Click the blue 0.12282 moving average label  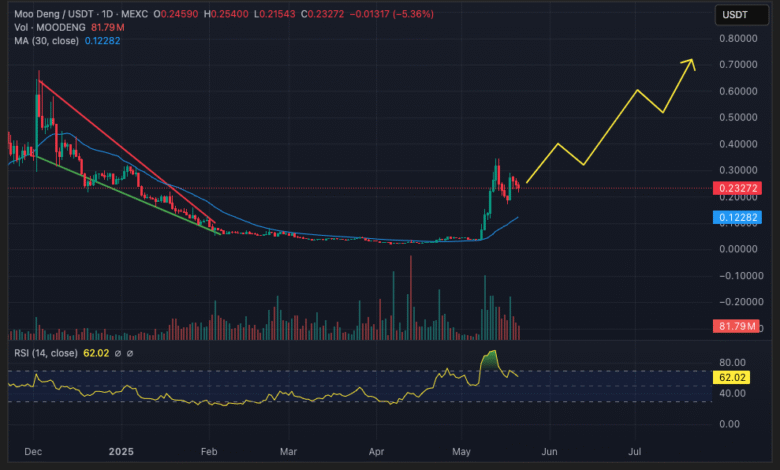pos(737,217)
